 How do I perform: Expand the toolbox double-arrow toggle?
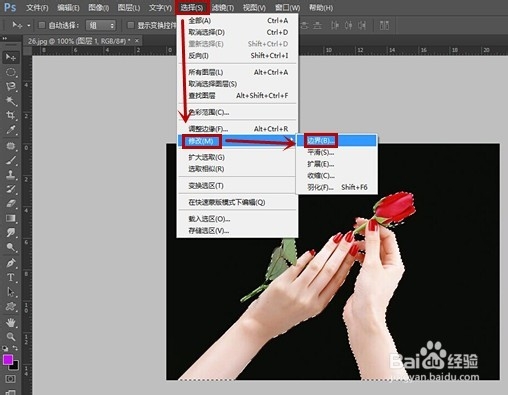tap(5, 38)
